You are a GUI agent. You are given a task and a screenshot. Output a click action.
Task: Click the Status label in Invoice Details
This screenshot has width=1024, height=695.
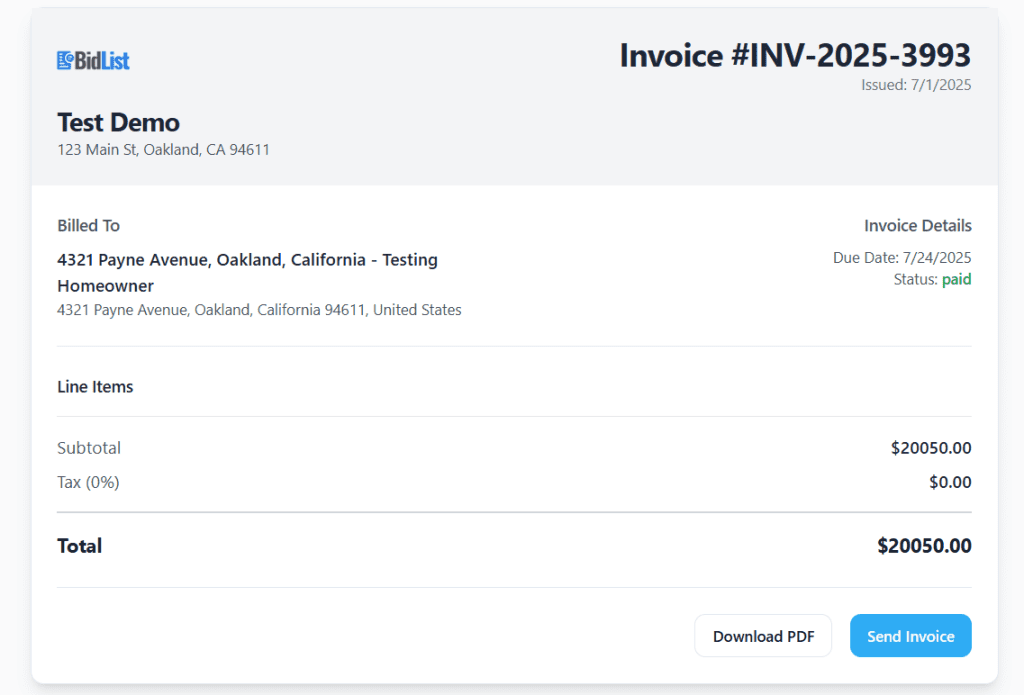(x=912, y=279)
